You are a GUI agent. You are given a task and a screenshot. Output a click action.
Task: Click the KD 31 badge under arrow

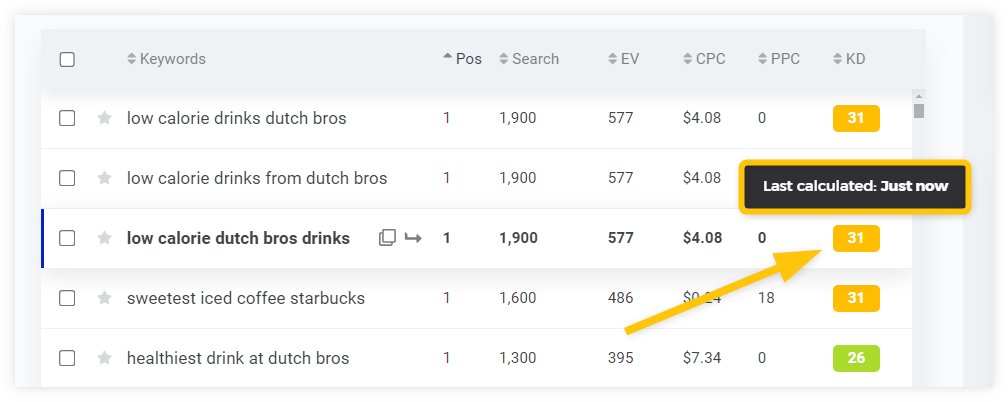[856, 239]
